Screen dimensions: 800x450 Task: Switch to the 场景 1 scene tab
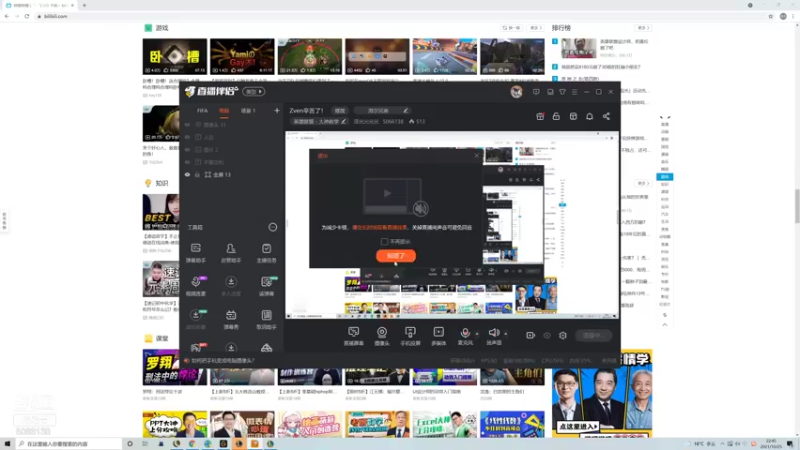(x=248, y=111)
